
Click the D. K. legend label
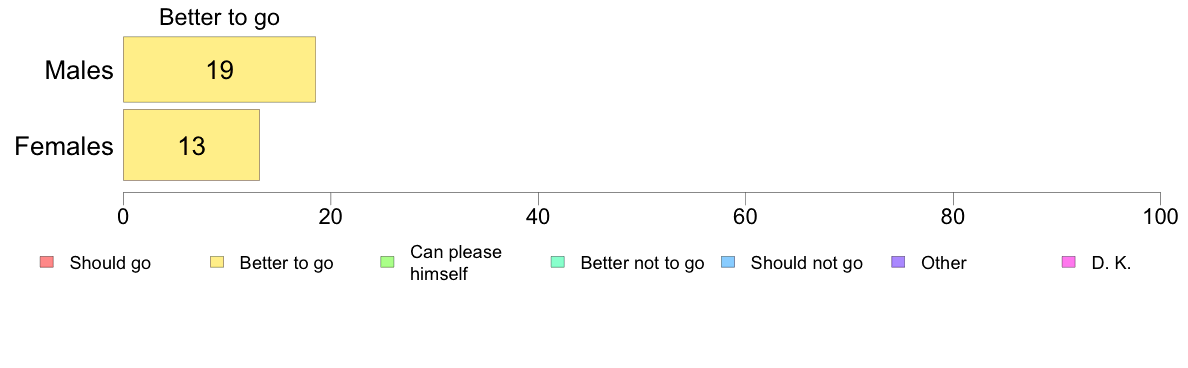click(1111, 264)
